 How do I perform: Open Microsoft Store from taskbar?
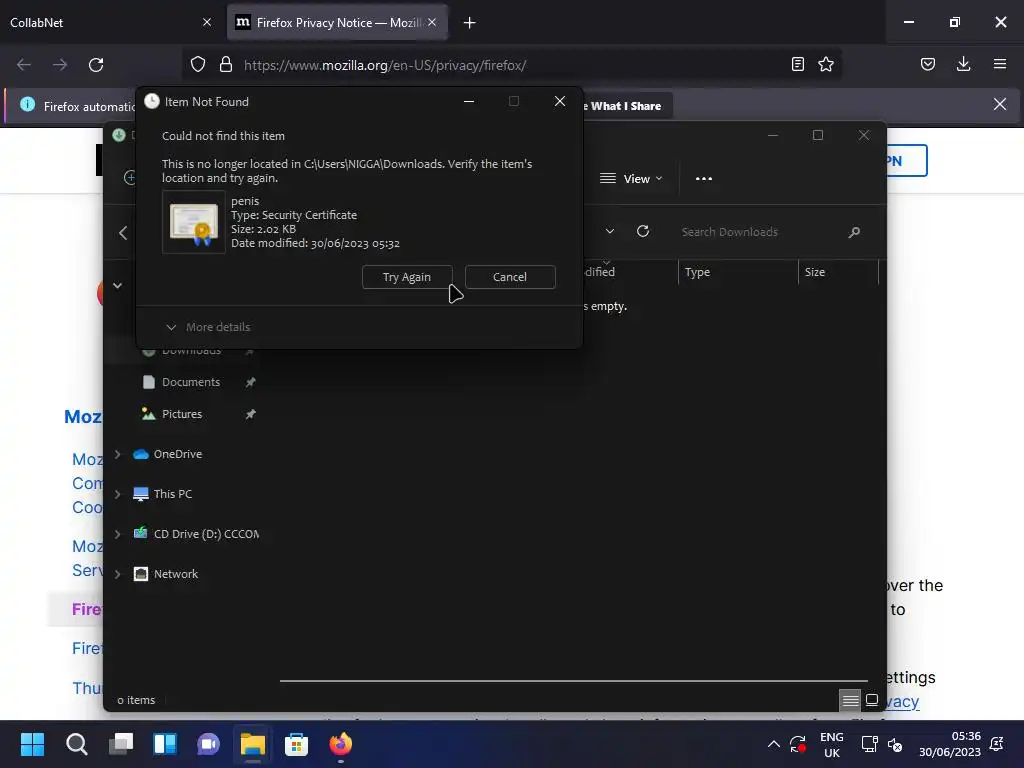tap(296, 744)
